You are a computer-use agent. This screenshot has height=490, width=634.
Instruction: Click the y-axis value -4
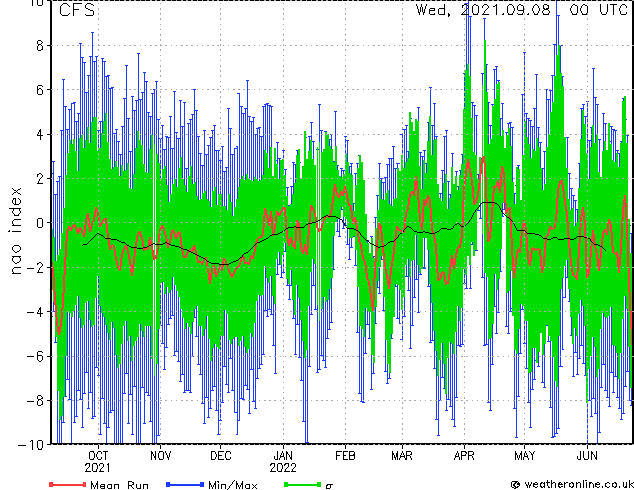[35, 312]
